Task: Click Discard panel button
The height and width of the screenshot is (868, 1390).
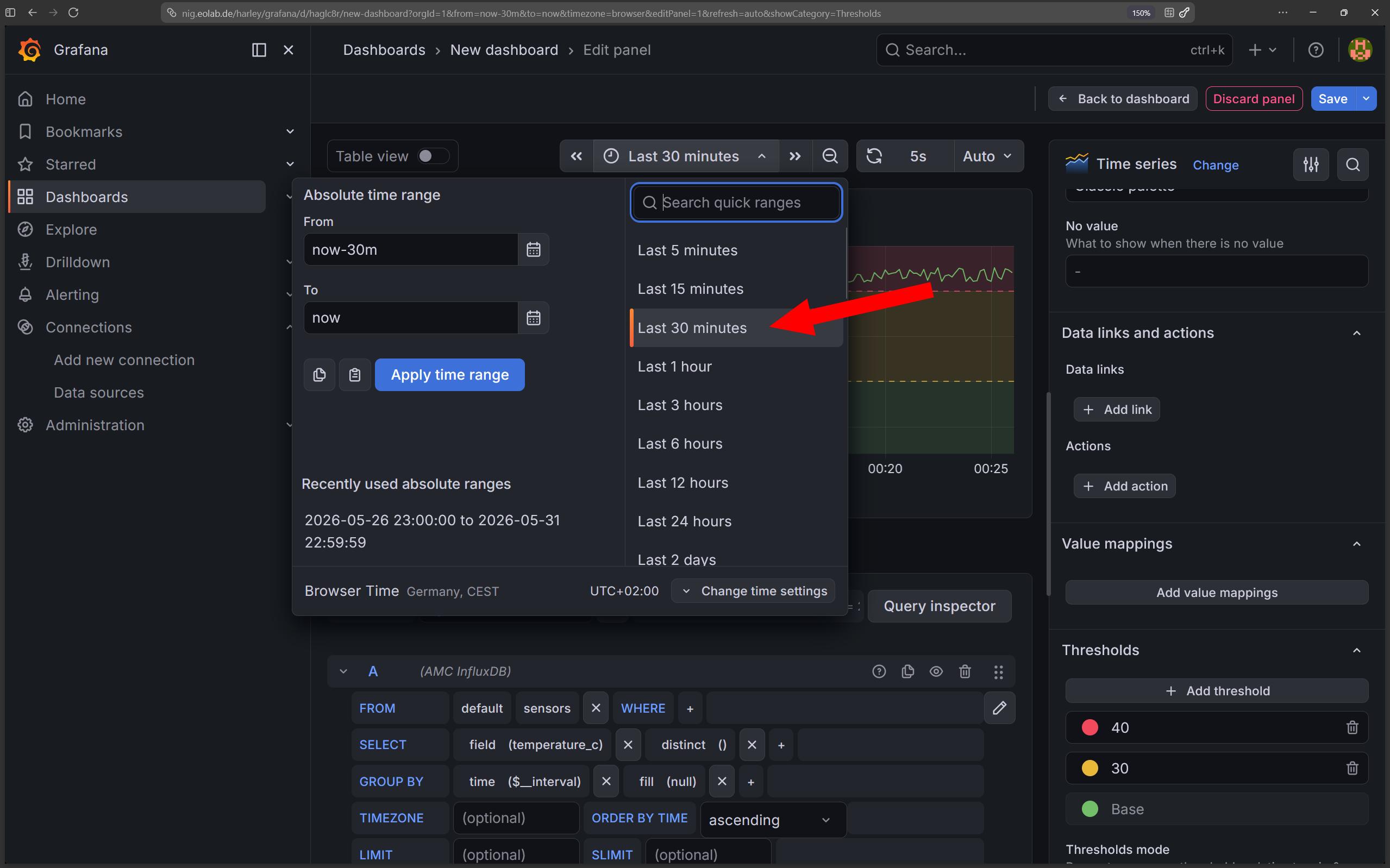Action: click(1254, 99)
